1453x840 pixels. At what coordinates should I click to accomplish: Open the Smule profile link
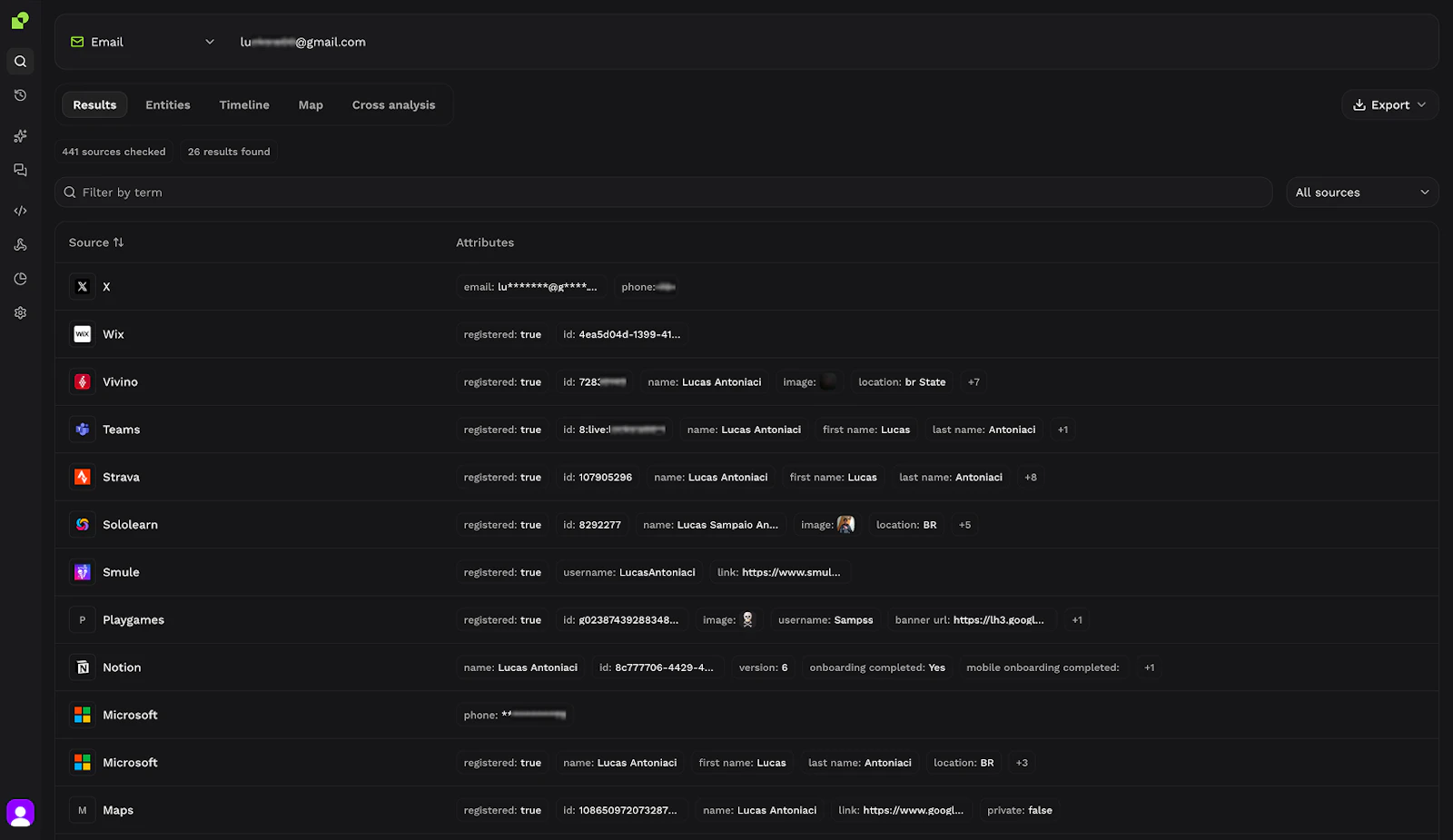point(779,572)
